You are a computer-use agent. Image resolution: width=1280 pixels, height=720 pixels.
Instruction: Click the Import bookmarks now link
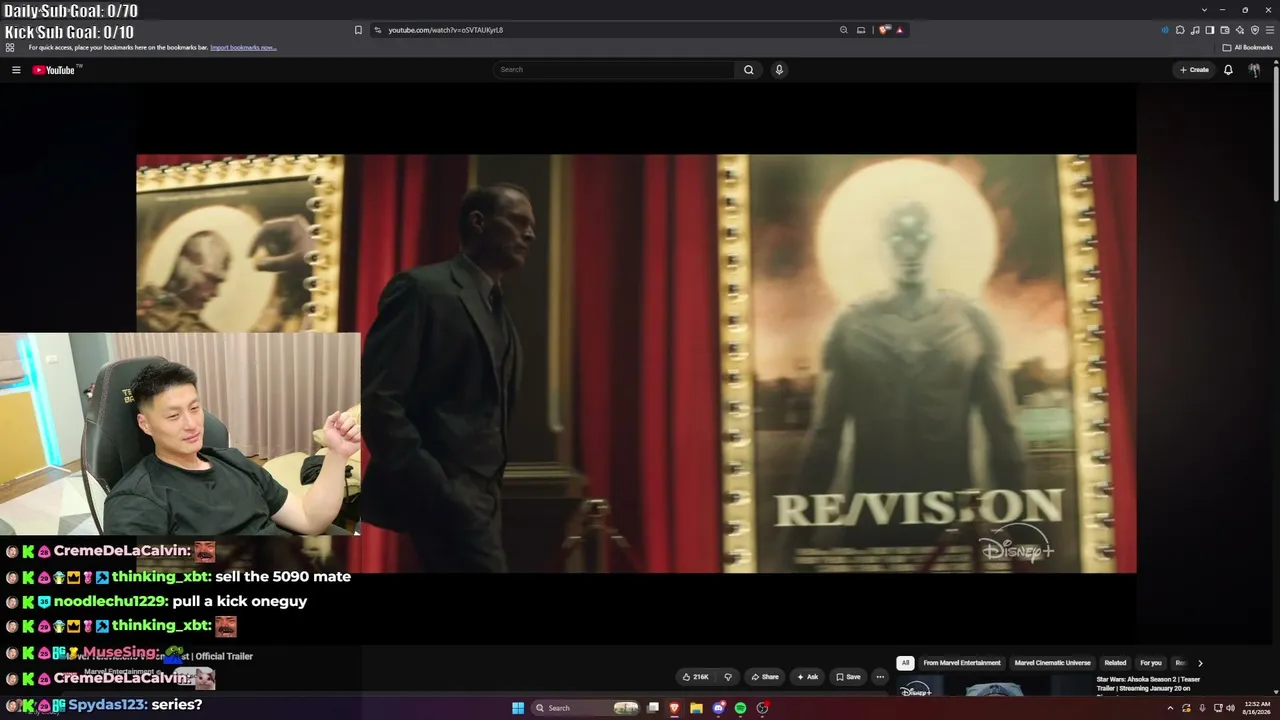243,47
